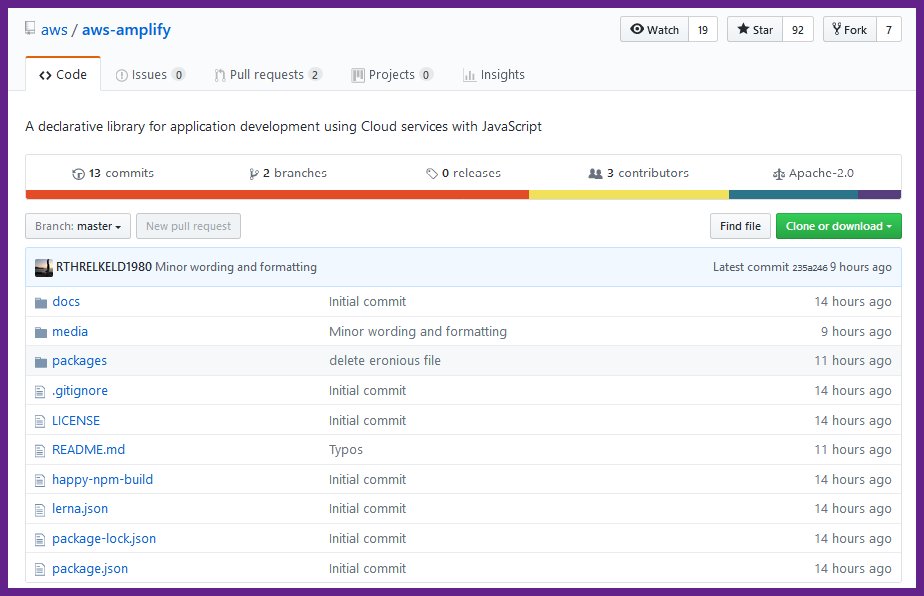Click RTHRELKELD1980 avatar thumbnail

click(44, 268)
